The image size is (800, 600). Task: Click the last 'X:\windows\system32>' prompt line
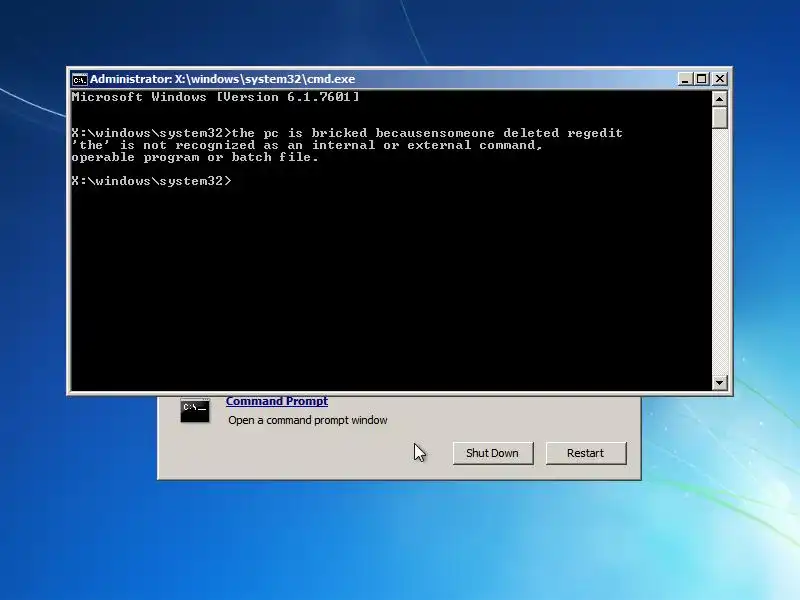(152, 181)
